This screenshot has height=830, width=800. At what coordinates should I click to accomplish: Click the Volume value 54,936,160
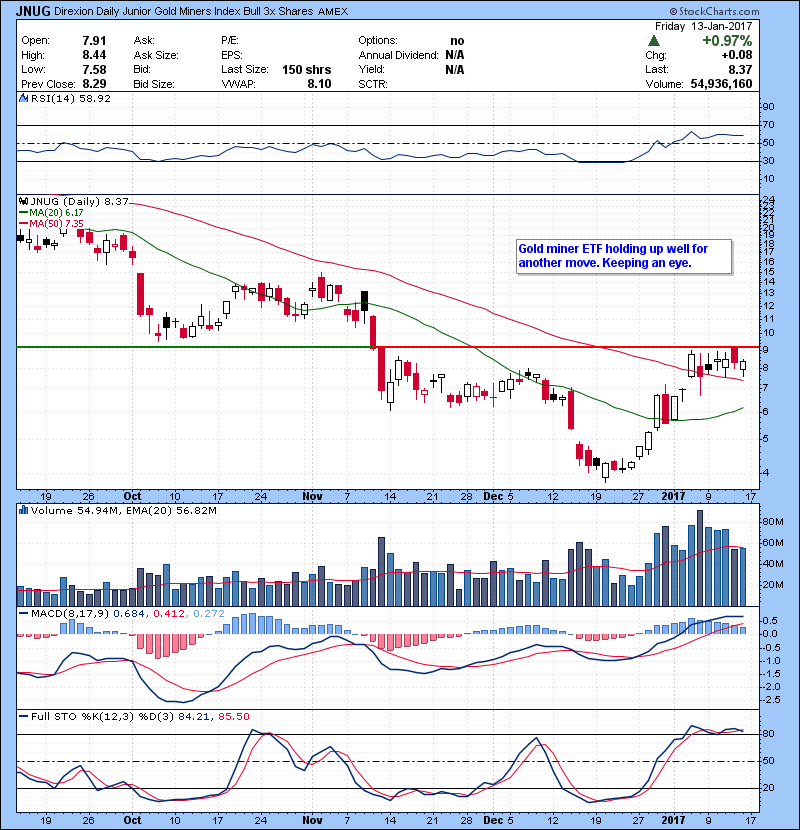pos(721,84)
